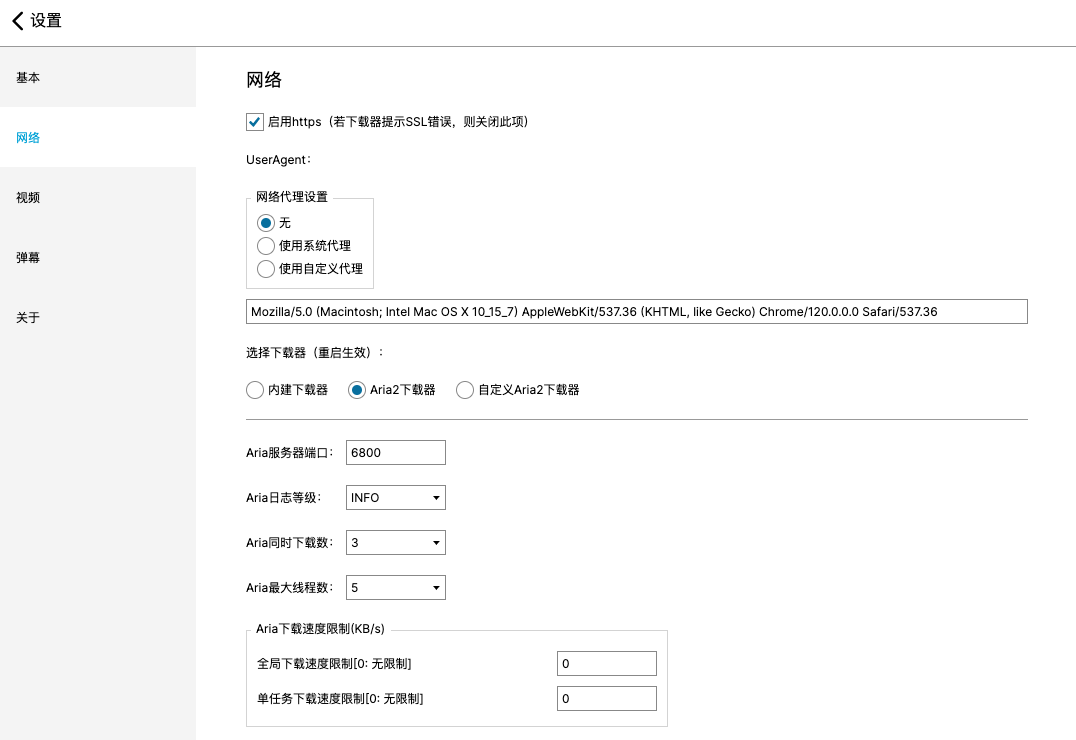Focus the 单任务下载速度限制 input field
Image resolution: width=1076 pixels, height=740 pixels.
coord(606,699)
